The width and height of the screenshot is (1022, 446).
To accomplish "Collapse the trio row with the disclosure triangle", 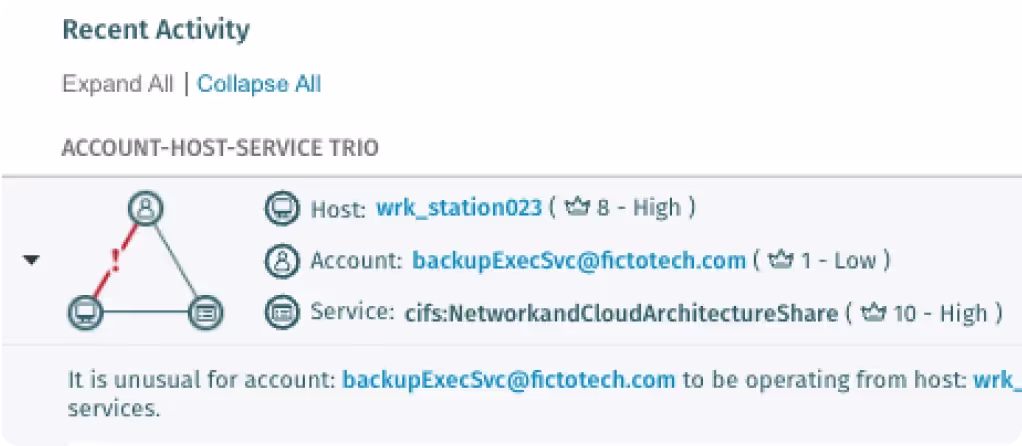I will (x=31, y=260).
